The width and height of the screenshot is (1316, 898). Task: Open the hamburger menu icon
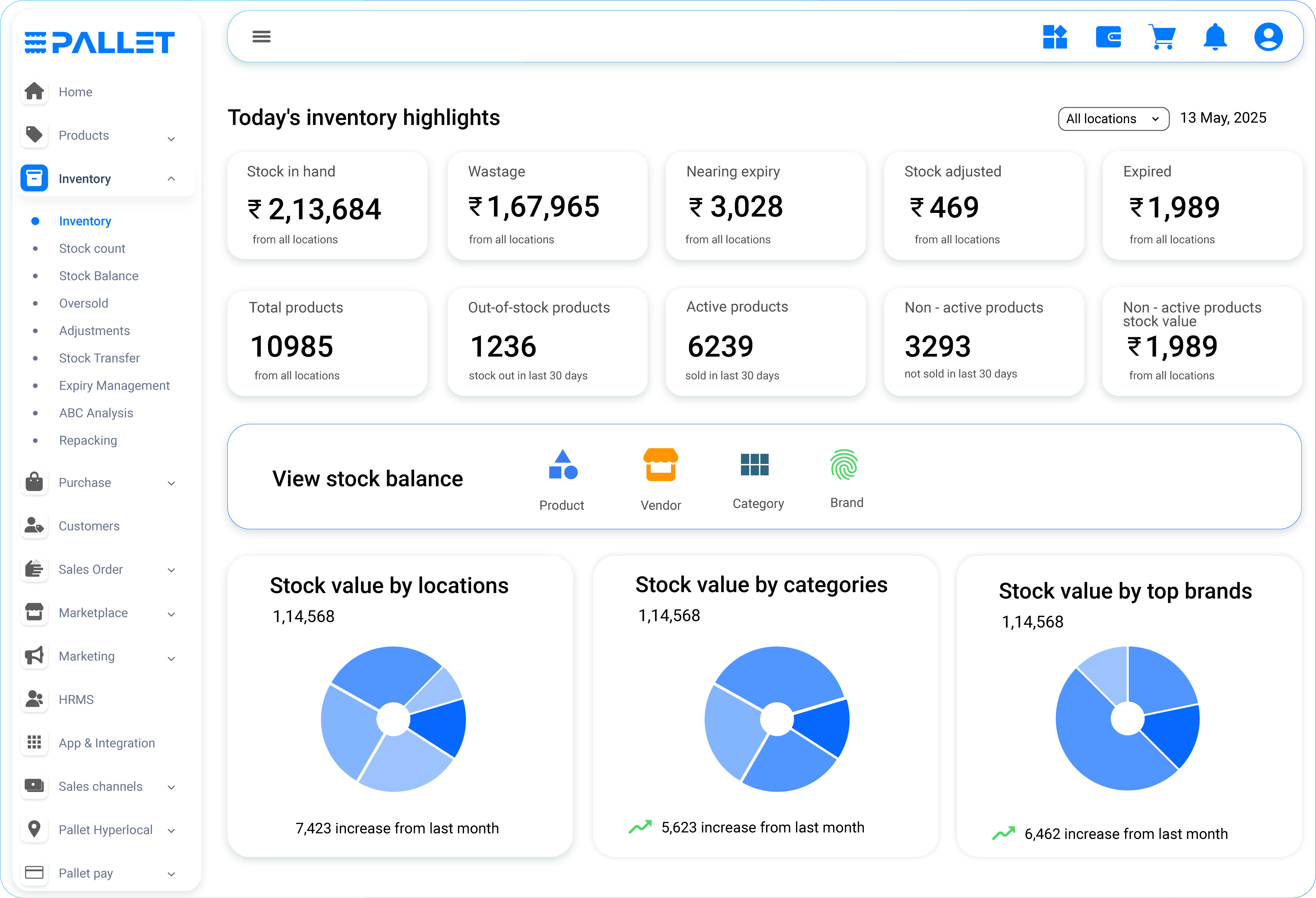click(261, 37)
